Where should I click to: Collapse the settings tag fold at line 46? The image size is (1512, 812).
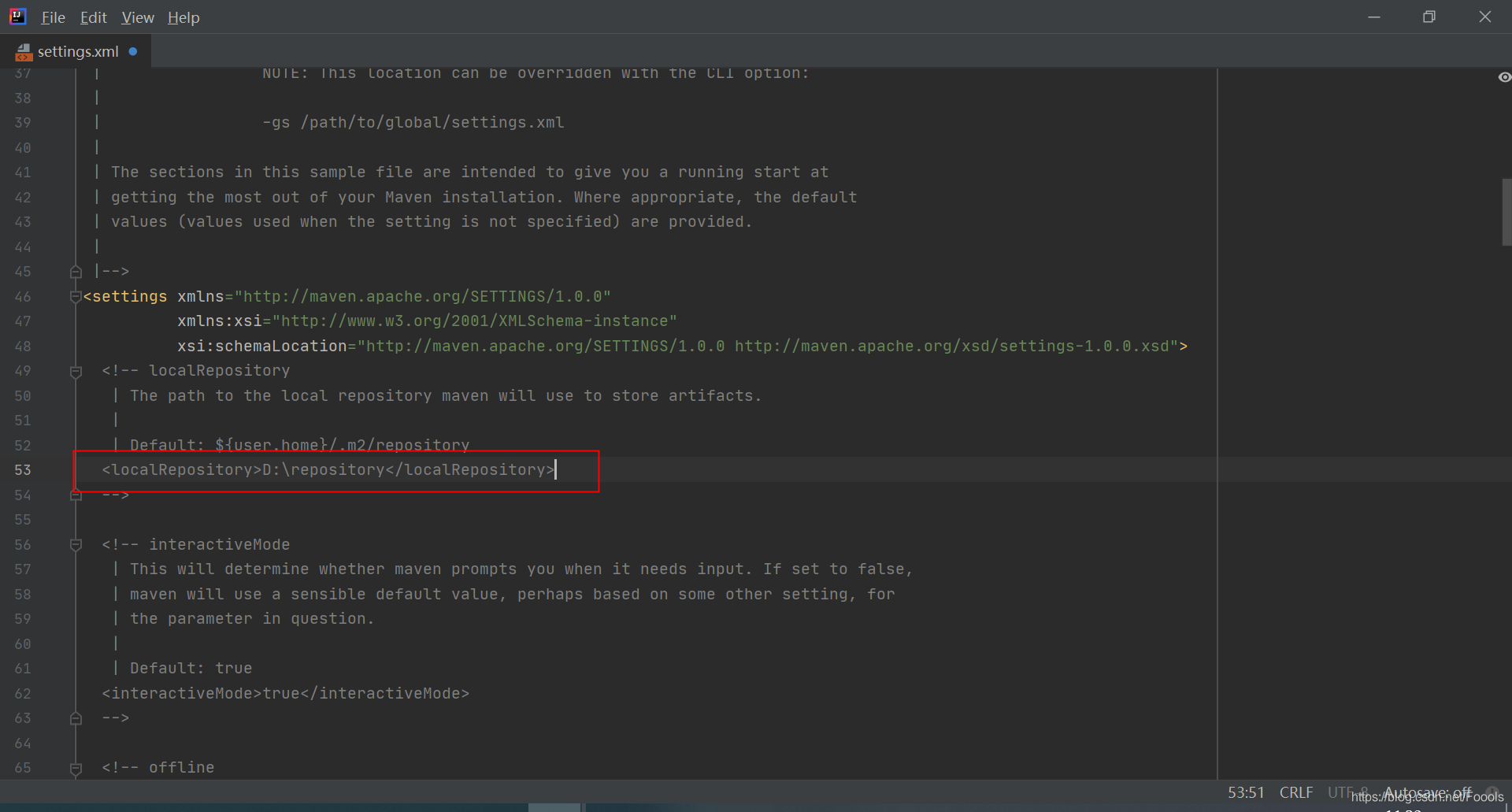point(76,297)
